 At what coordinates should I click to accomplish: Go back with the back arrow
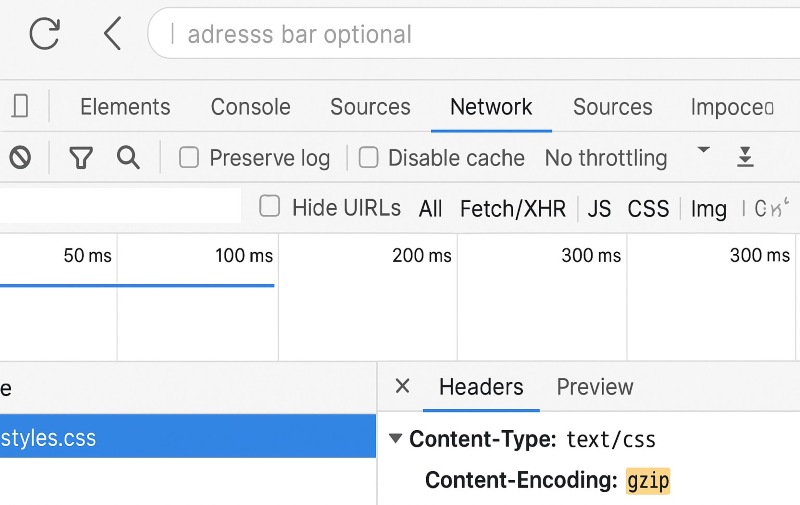(113, 33)
